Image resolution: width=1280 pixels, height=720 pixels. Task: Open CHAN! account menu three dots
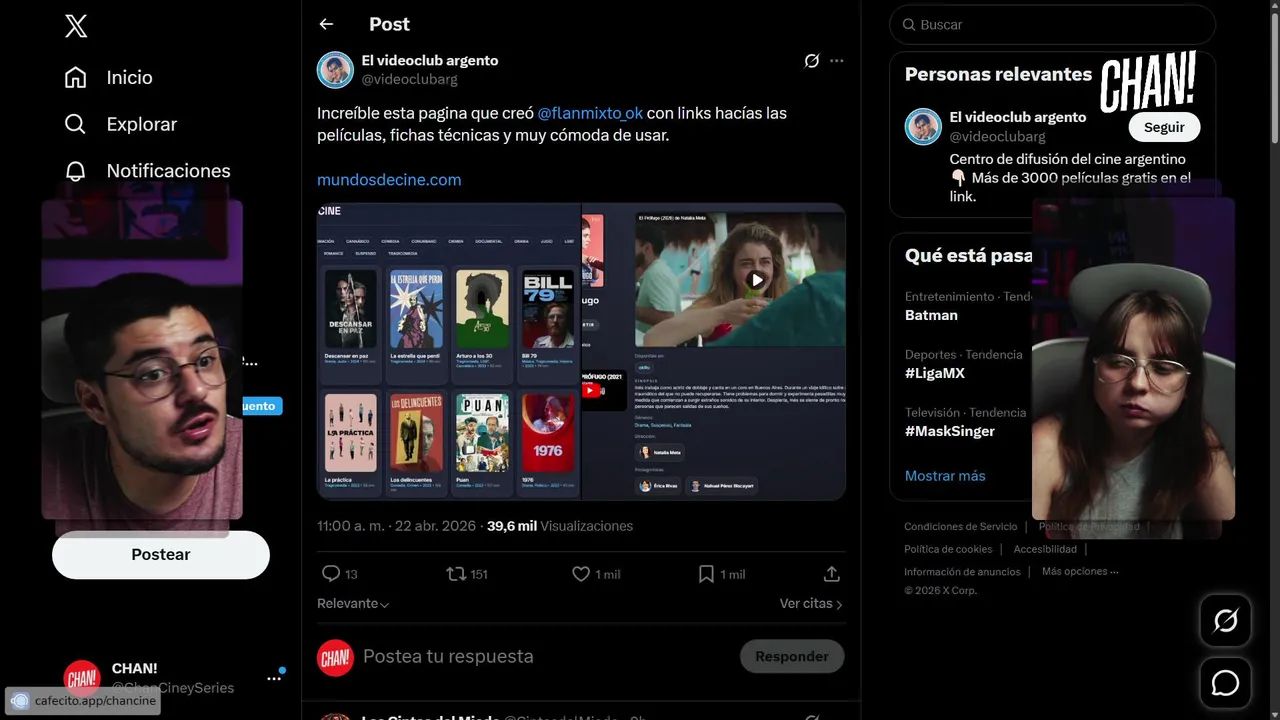(x=274, y=678)
